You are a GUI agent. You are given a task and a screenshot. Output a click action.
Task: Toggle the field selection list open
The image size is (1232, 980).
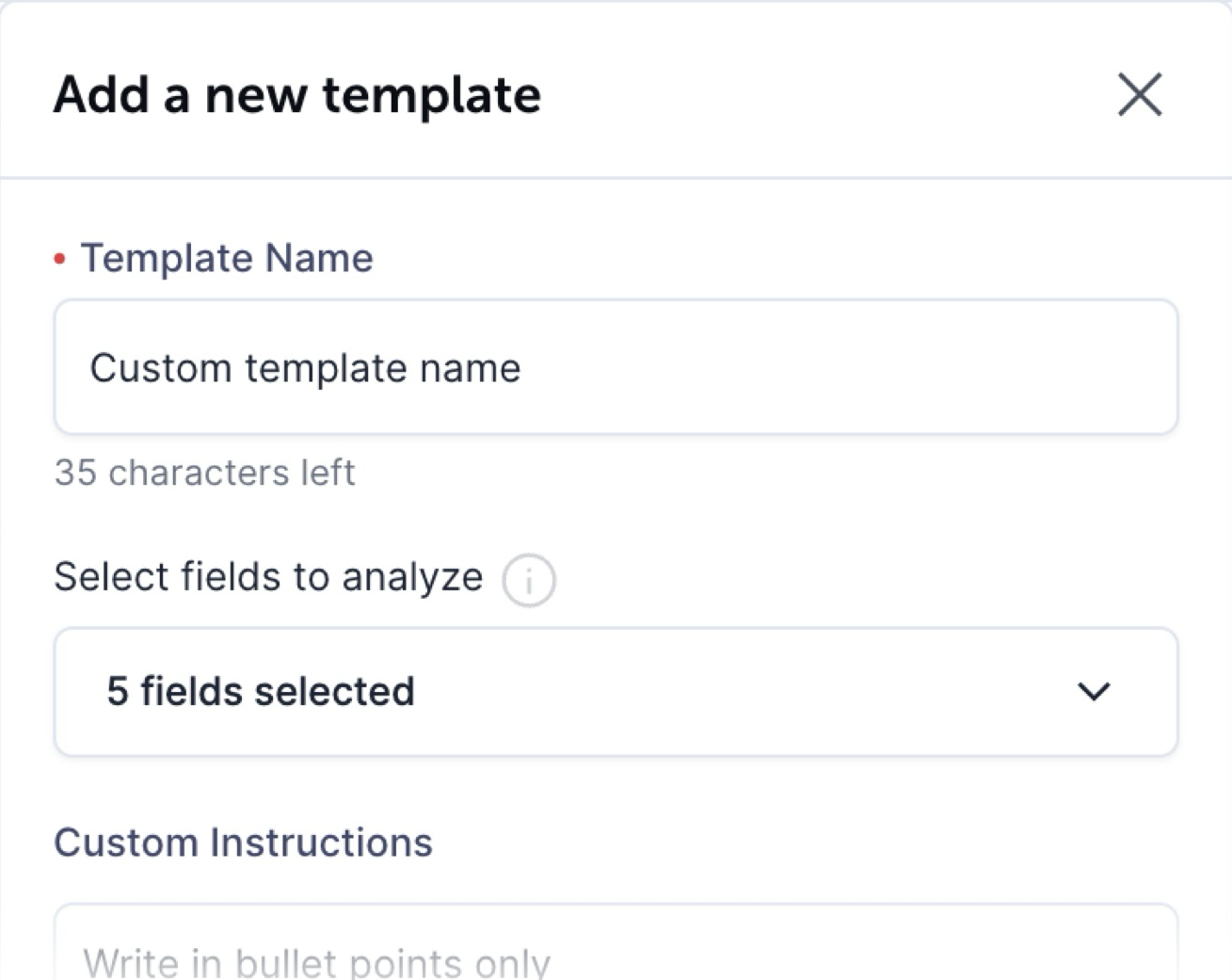pyautogui.click(x=616, y=692)
